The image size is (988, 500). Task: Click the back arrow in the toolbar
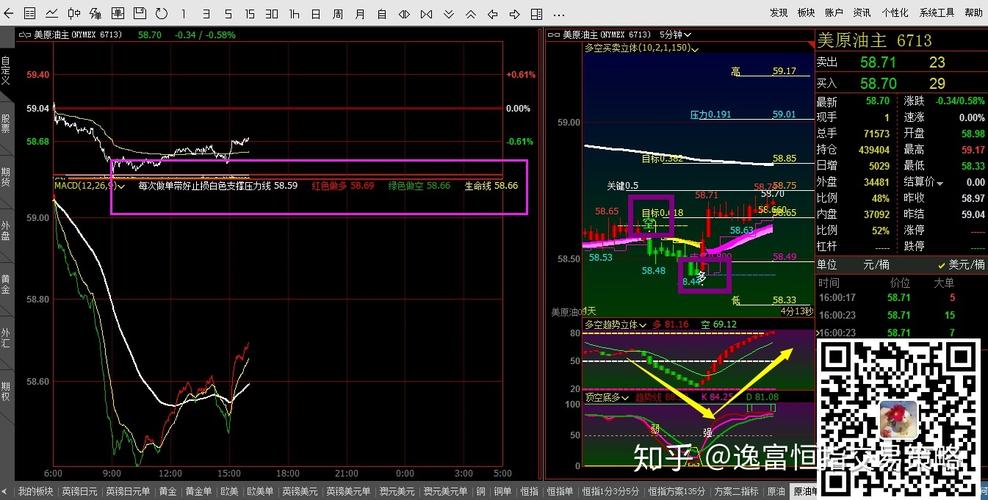(9, 14)
